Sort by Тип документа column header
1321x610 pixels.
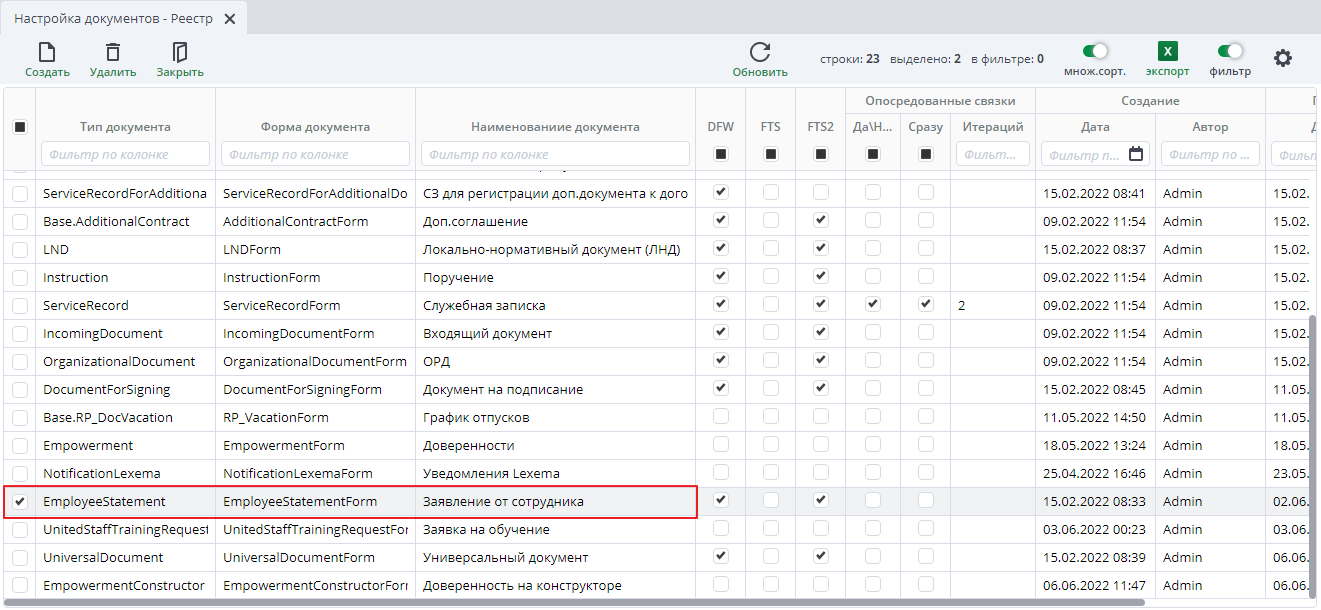(x=125, y=127)
